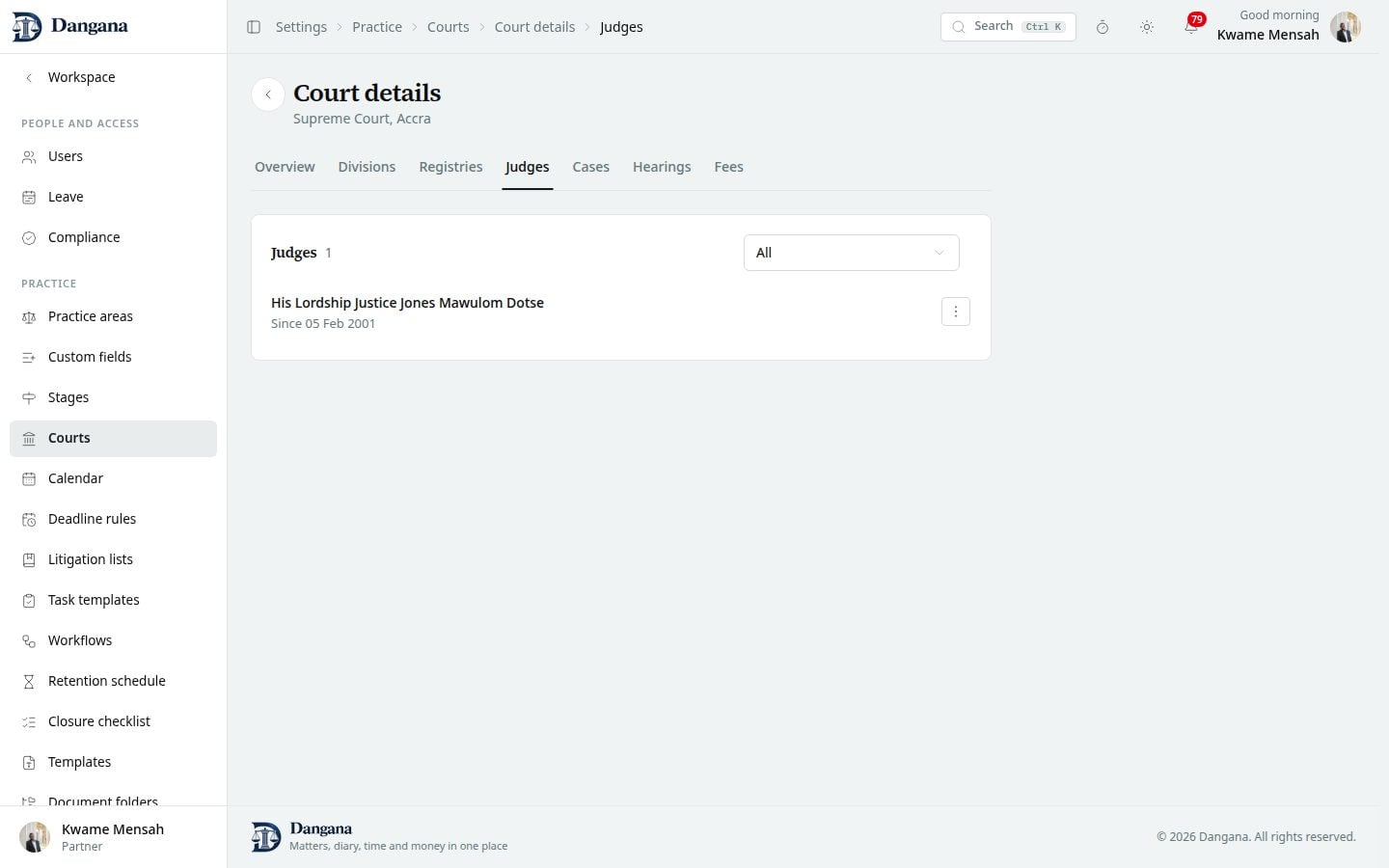Click the Custom fields icon
Screen dimensions: 1389x868
click(x=29, y=357)
